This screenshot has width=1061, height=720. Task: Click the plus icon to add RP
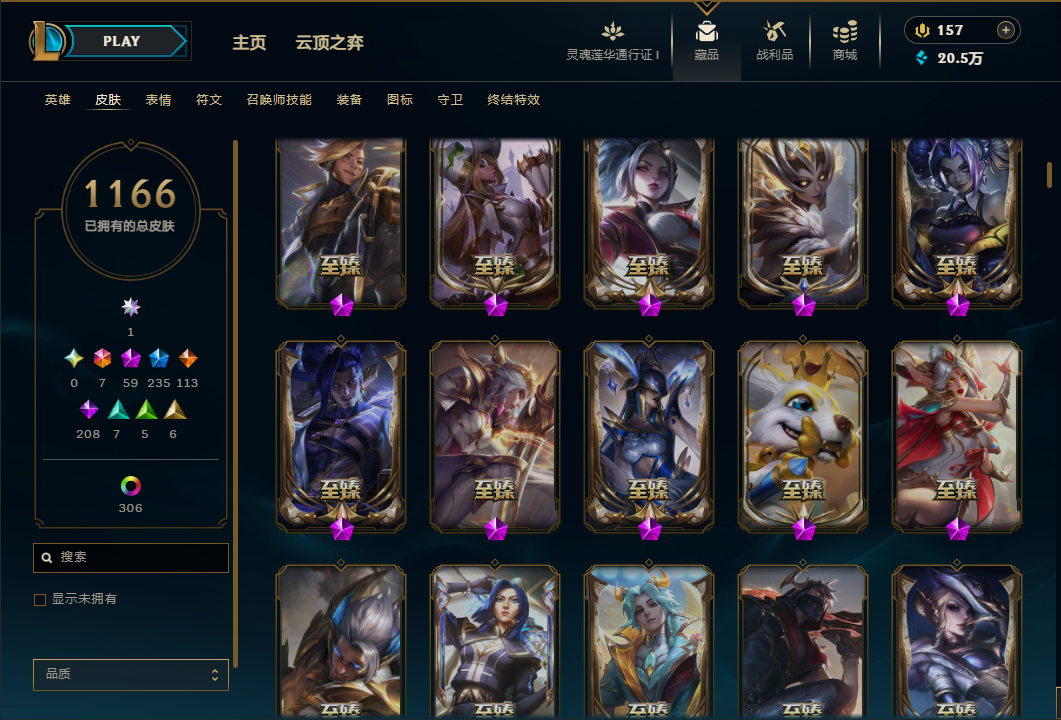coord(1006,30)
